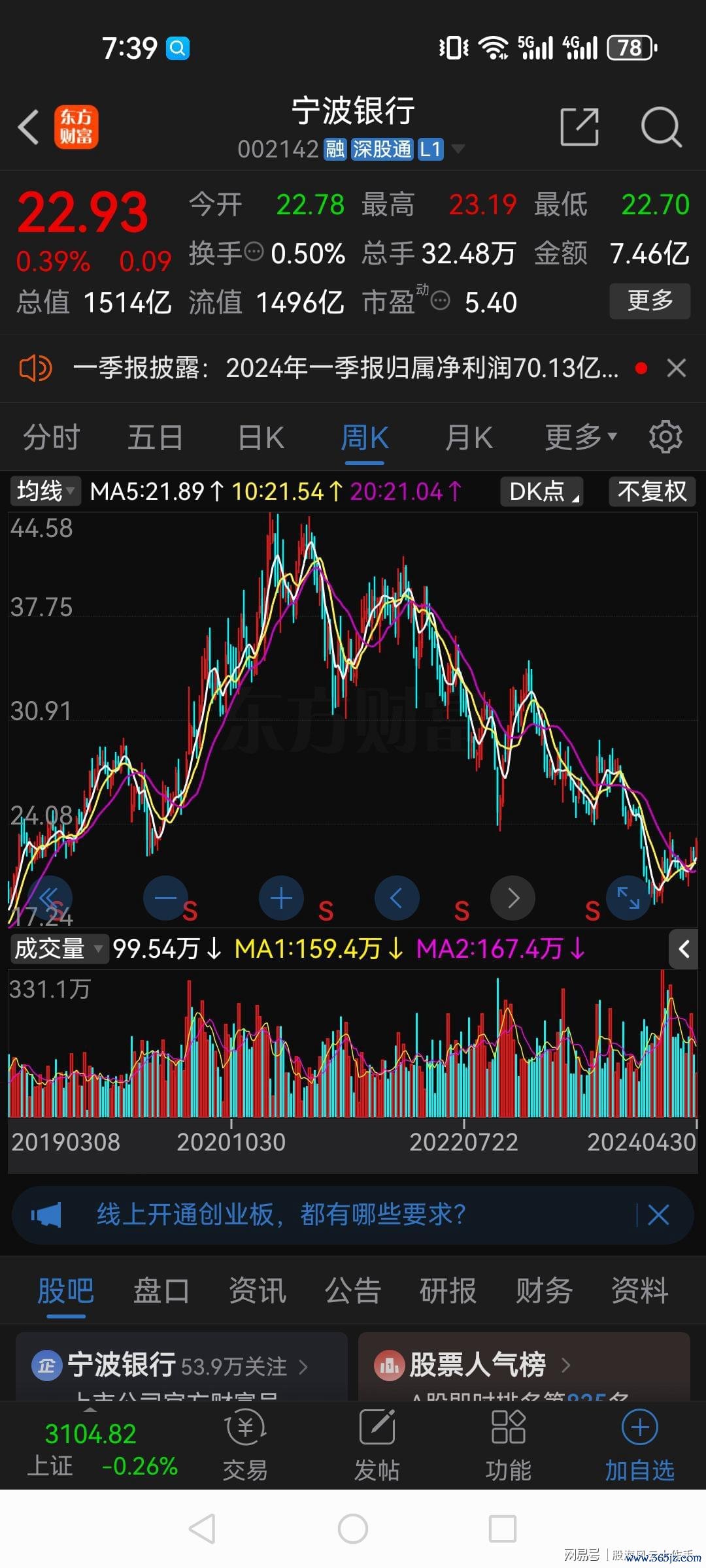Open chart settings gear icon

[665, 437]
